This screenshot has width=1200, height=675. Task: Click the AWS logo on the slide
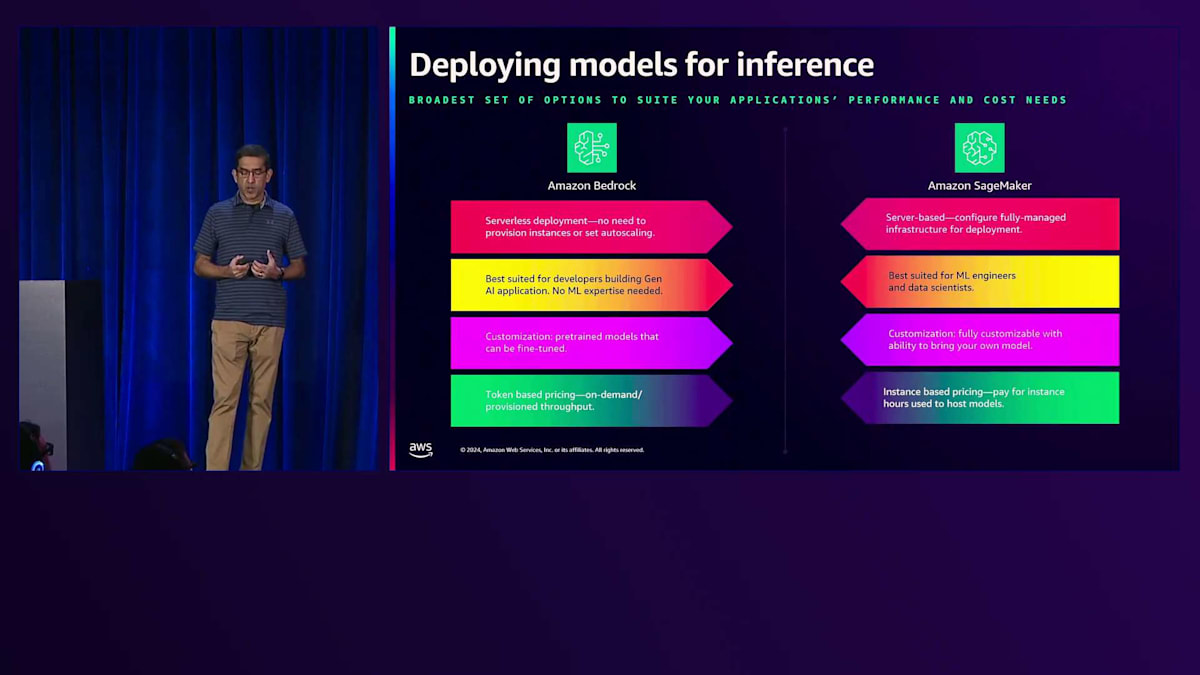[x=421, y=450]
